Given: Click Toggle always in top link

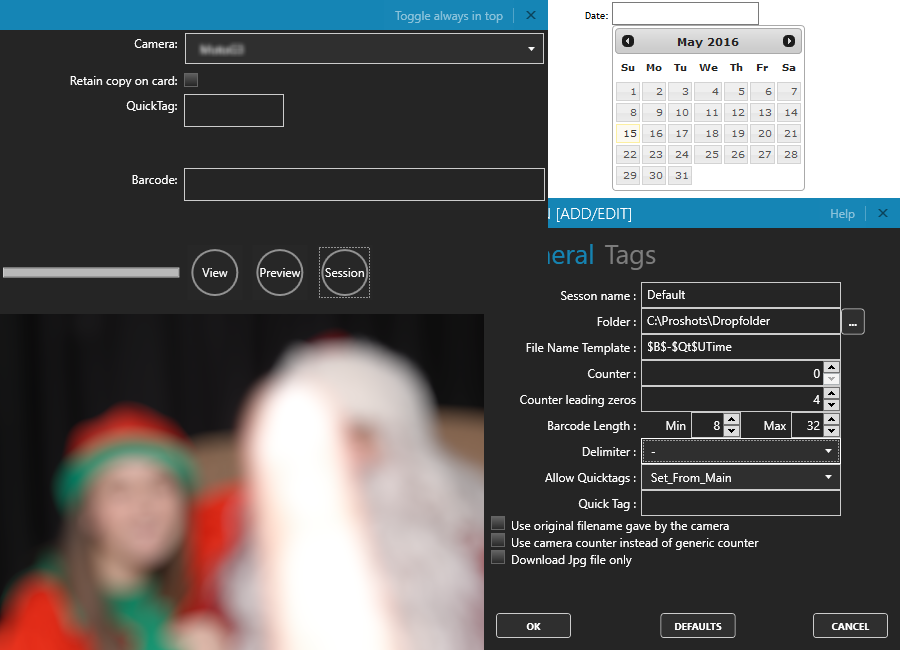Looking at the screenshot, I should pyautogui.click(x=449, y=16).
